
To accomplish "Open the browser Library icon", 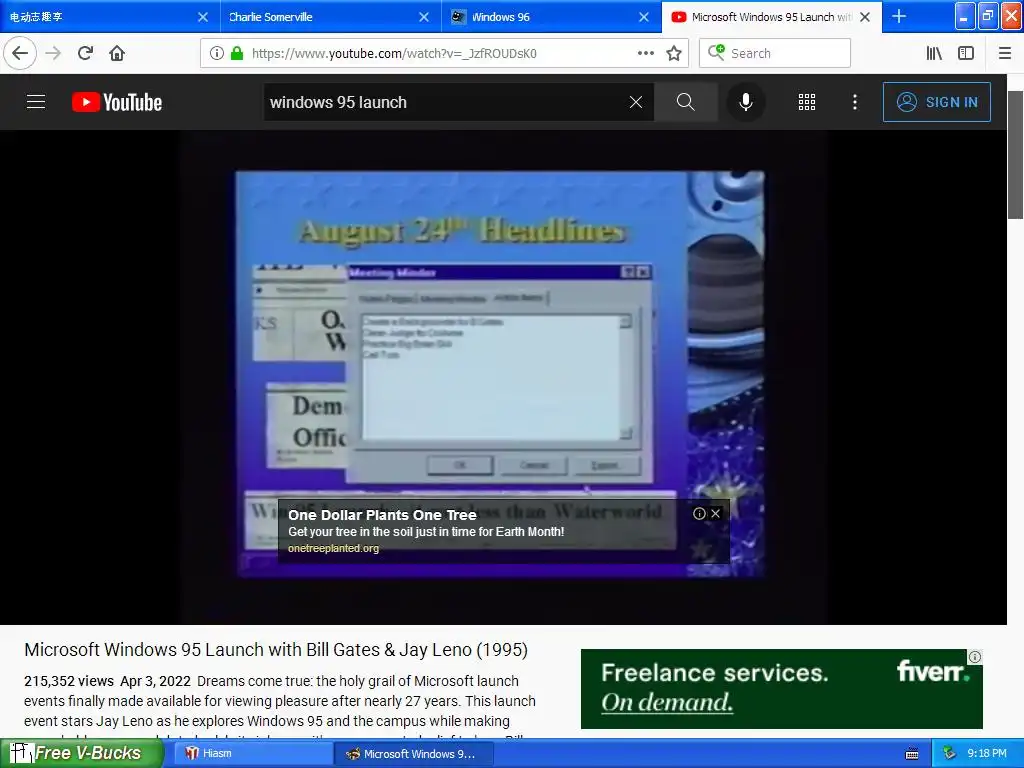I will point(934,53).
